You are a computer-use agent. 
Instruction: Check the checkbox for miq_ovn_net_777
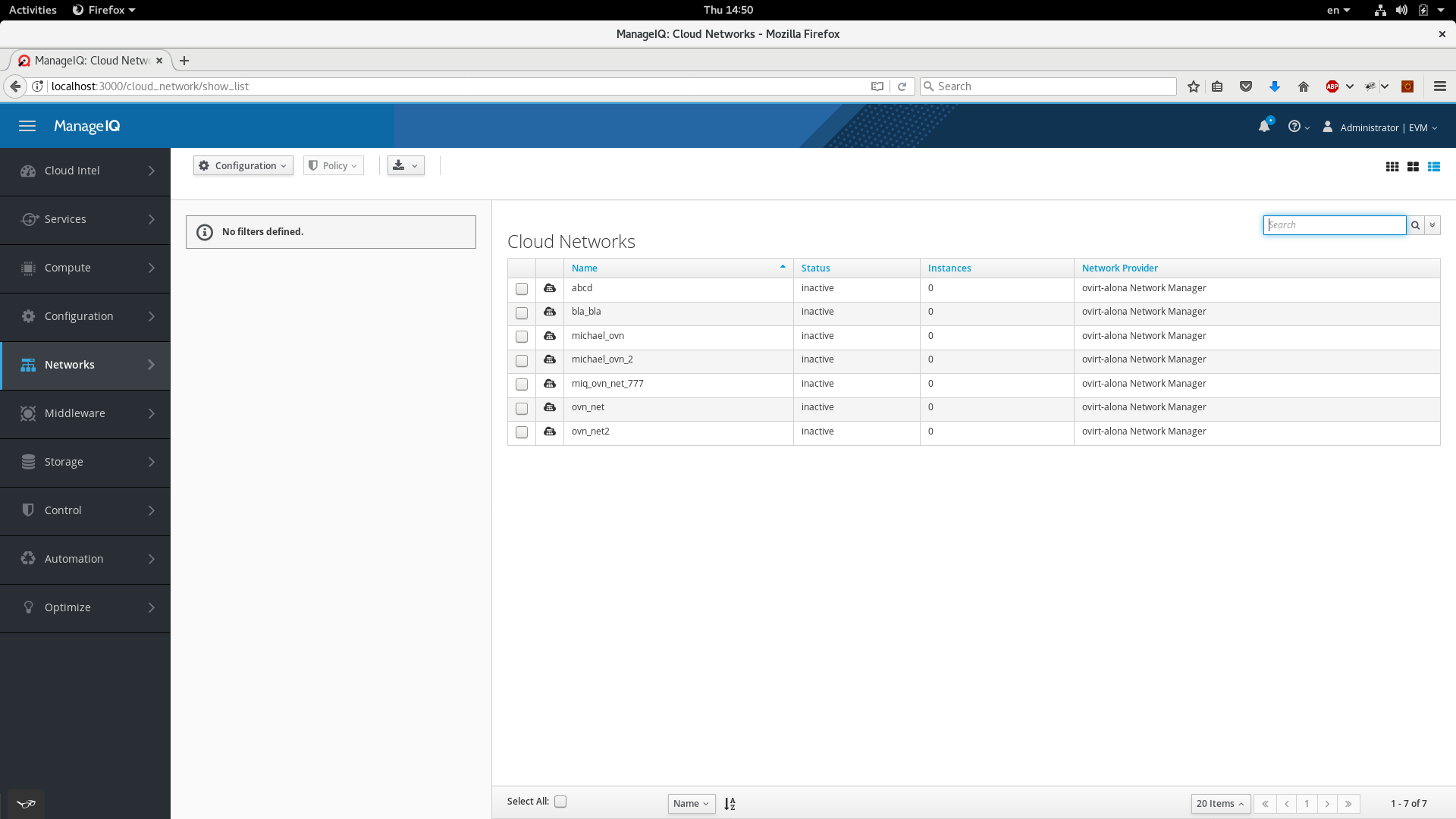coord(521,384)
